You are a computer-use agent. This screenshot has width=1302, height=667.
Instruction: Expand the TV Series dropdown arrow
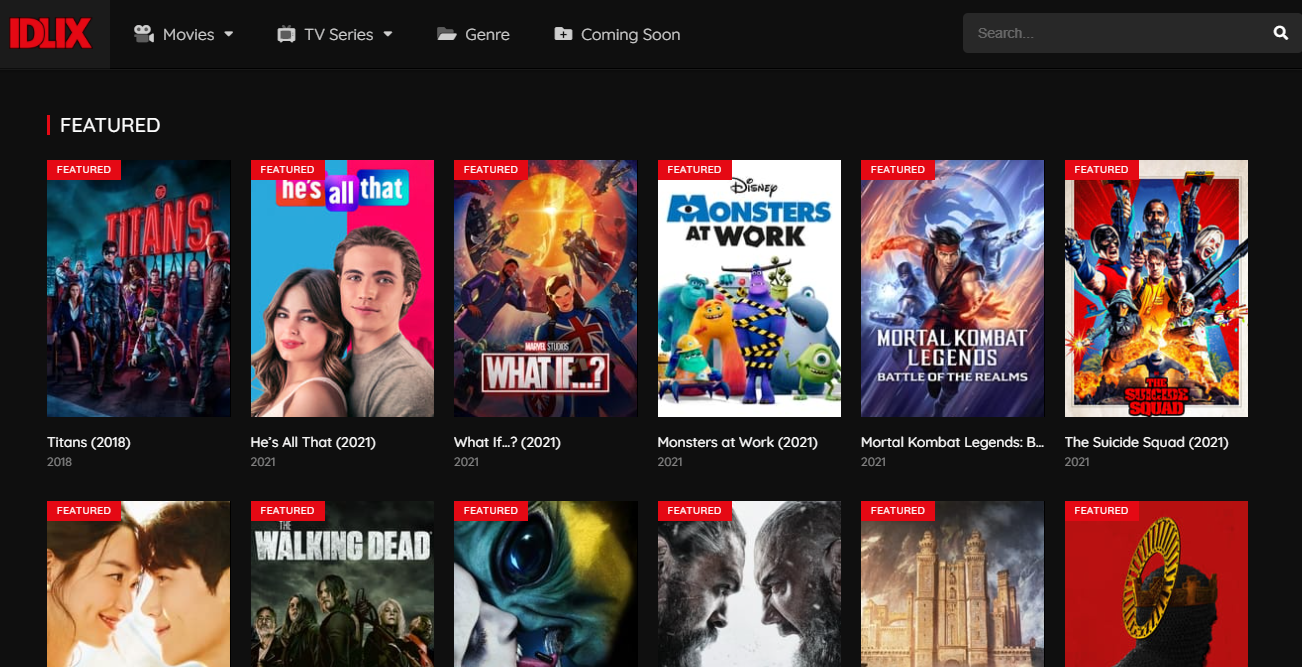(388, 34)
